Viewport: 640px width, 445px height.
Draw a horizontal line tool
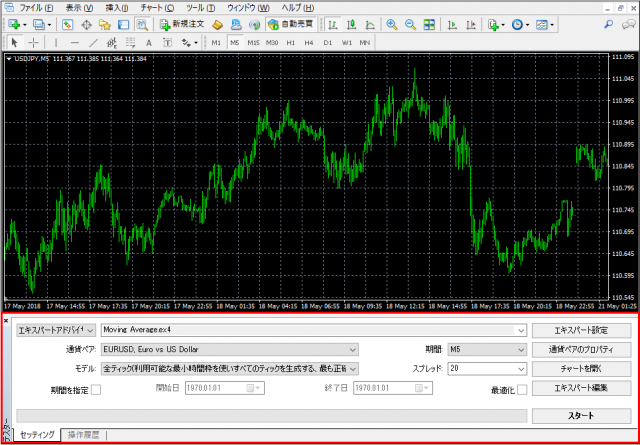(x=75, y=42)
